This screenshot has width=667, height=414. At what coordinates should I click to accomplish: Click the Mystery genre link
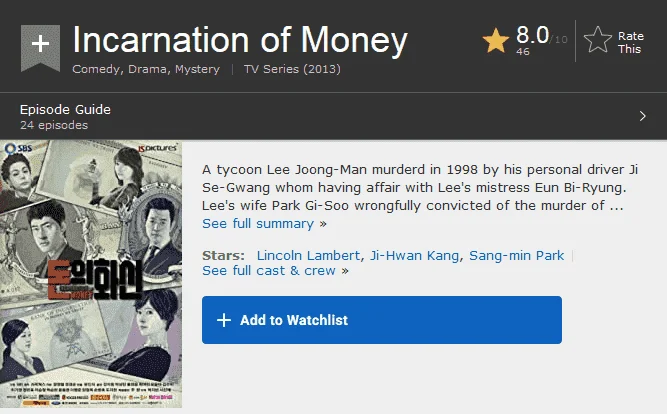197,69
